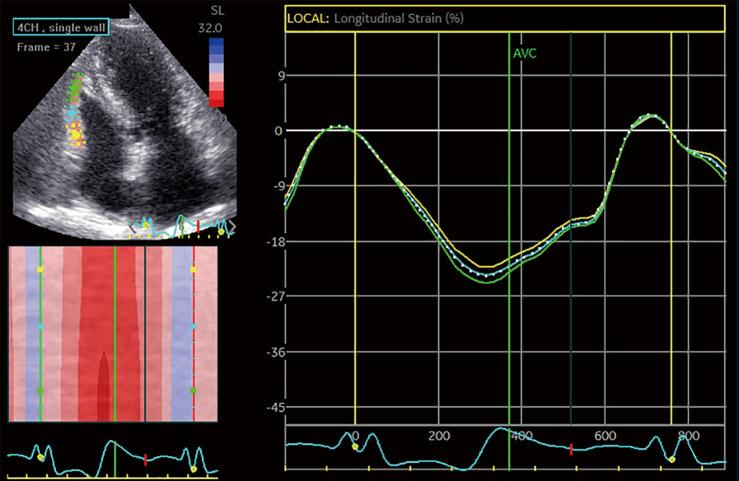Click the '-18' strain axis label
Screen dimensions: 739x481
tap(276, 242)
